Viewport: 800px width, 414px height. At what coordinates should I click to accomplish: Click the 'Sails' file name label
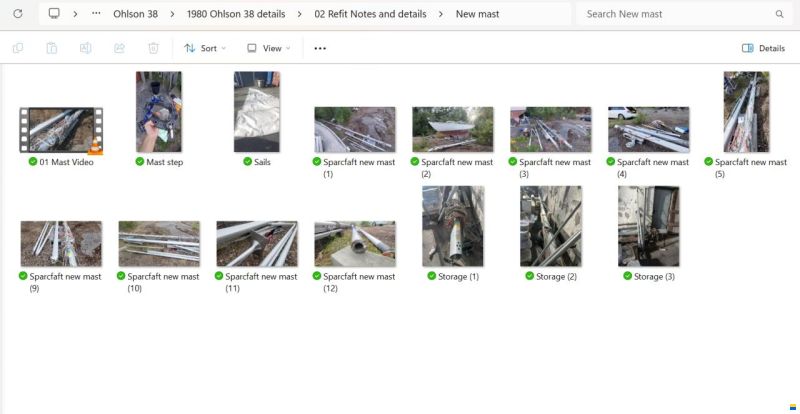[262, 162]
